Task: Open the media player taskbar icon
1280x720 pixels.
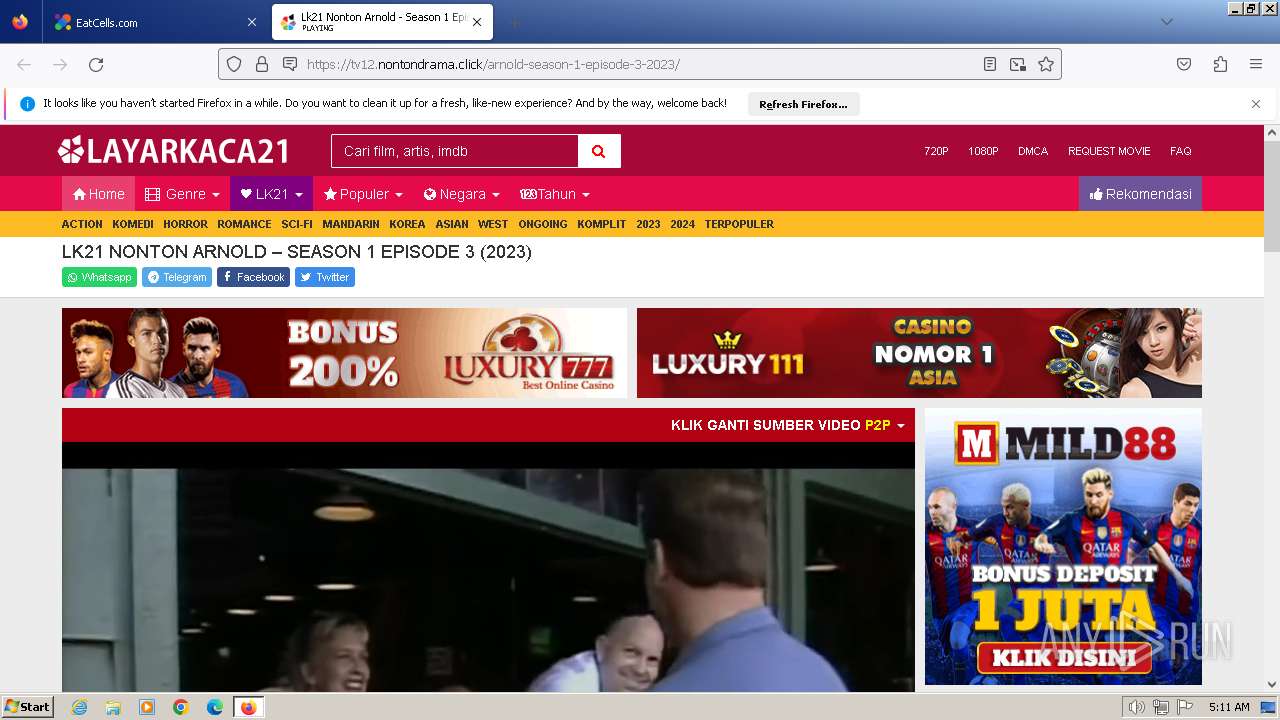Action: pos(147,707)
